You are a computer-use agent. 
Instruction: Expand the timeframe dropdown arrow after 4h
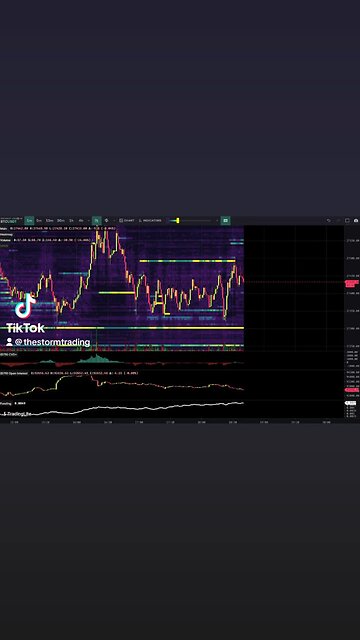point(89,220)
